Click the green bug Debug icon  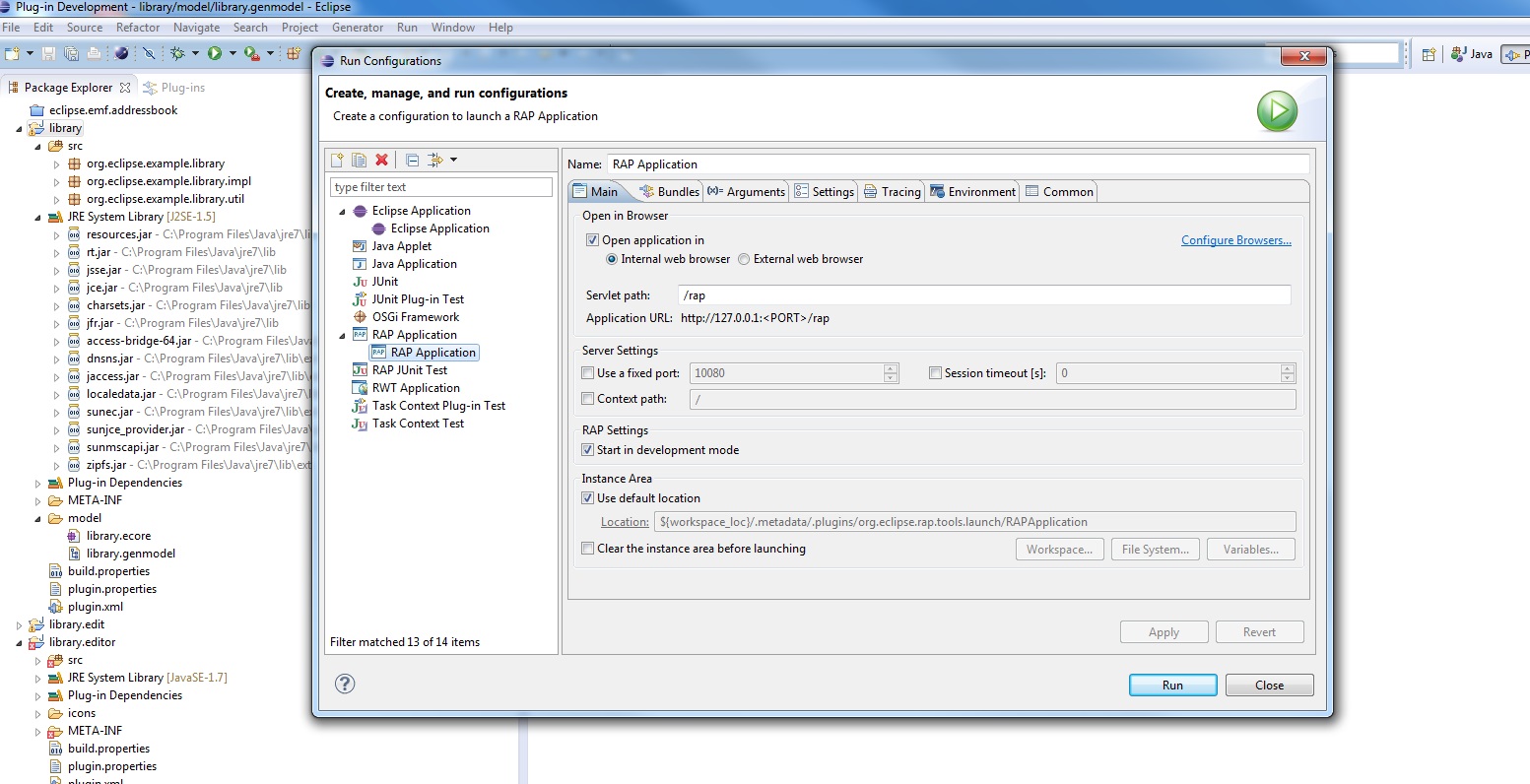(177, 53)
